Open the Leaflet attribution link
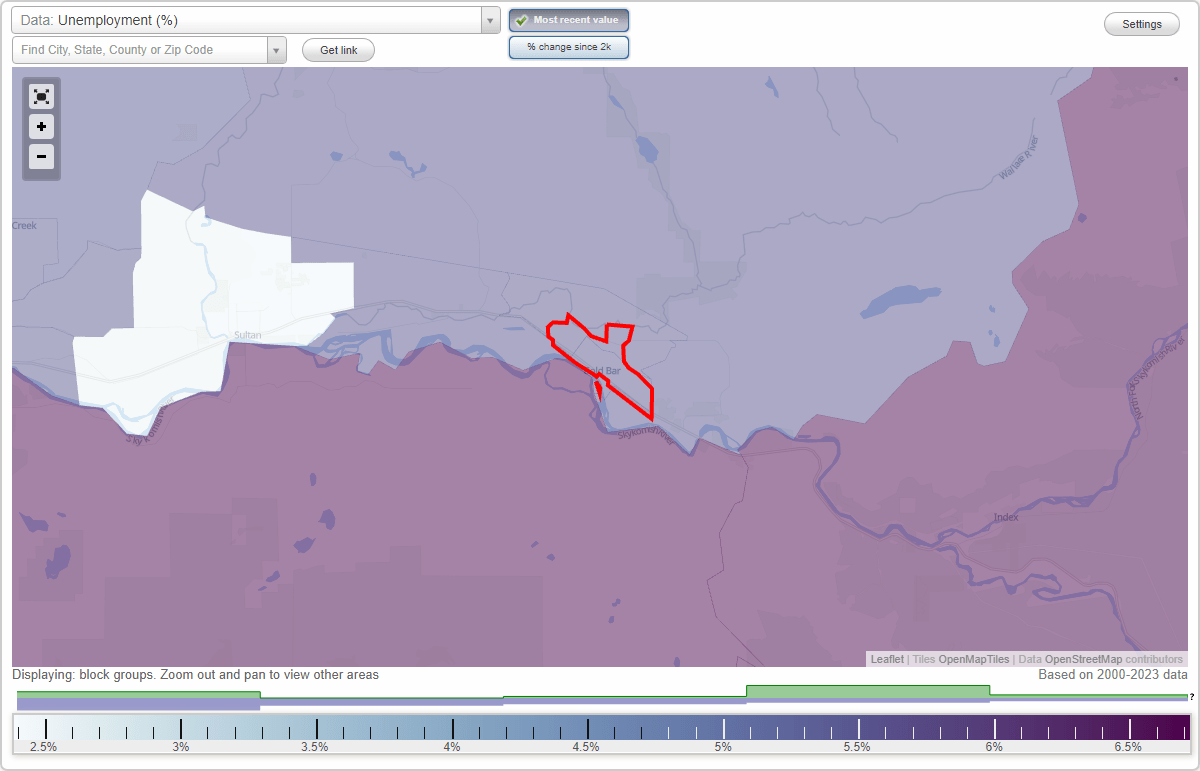Screen dimensions: 1200x771 pyautogui.click(x=887, y=659)
